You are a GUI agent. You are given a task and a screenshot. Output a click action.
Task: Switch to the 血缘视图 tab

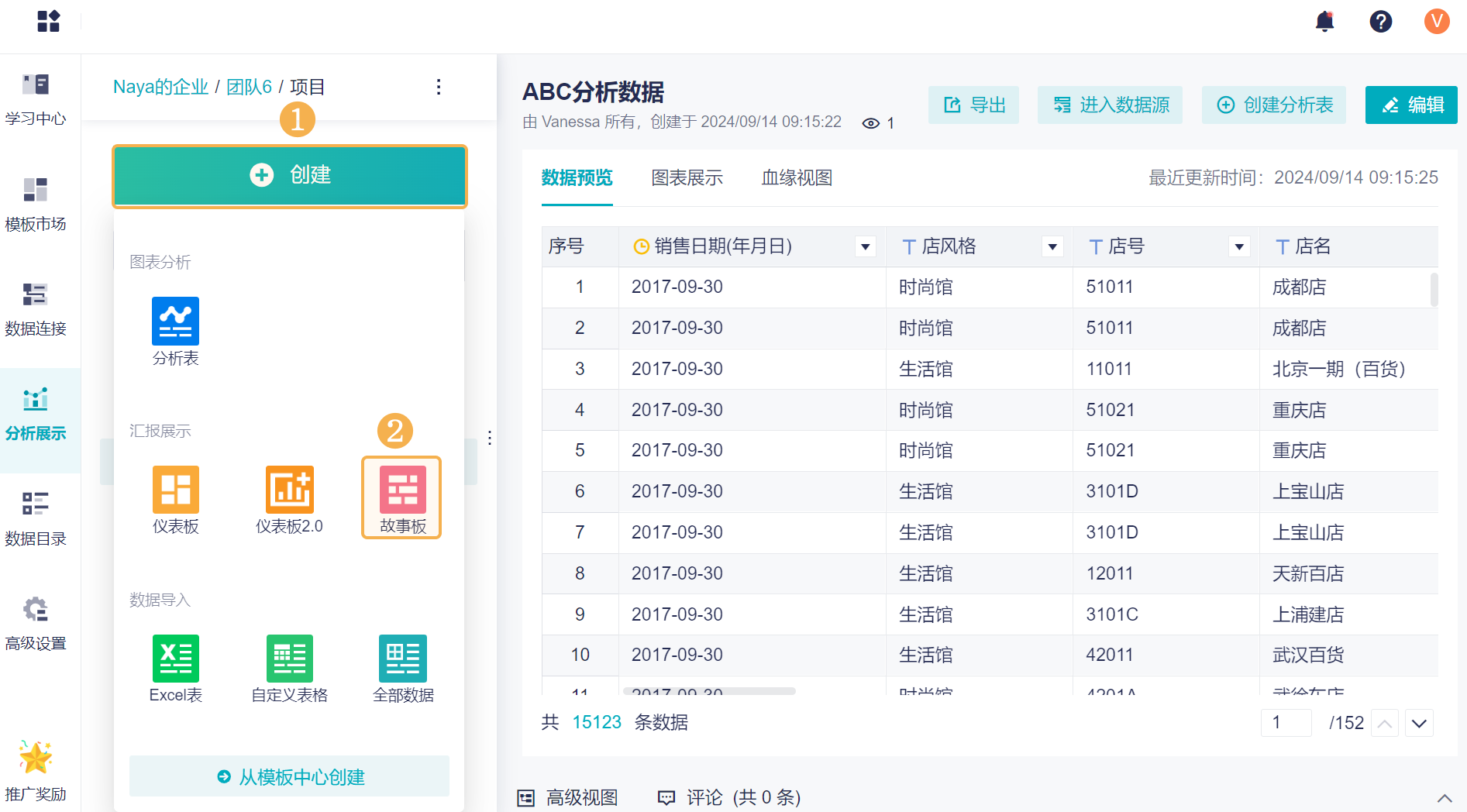797,178
